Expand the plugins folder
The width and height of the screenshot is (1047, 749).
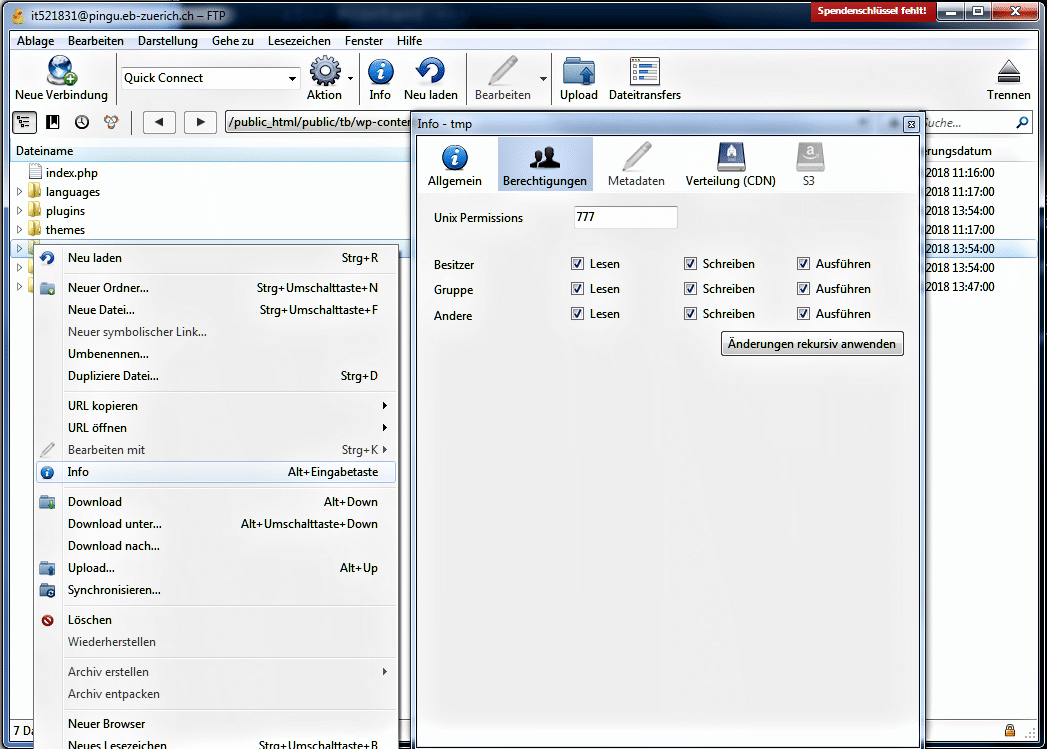coord(20,210)
